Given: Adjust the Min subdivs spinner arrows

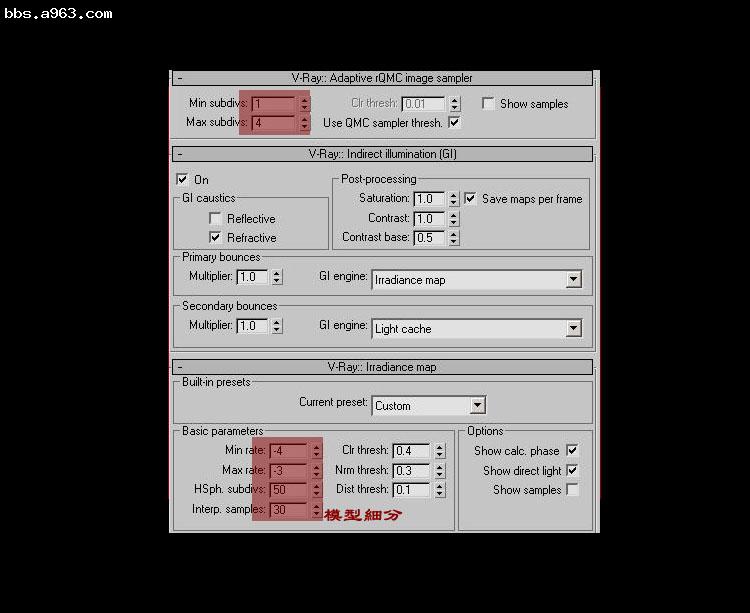Looking at the screenshot, I should (x=305, y=103).
